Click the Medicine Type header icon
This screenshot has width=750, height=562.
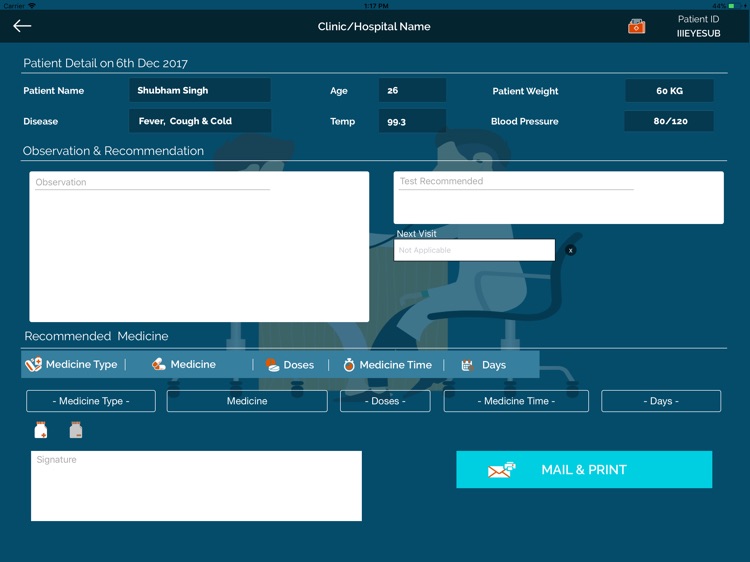pyautogui.click(x=33, y=364)
